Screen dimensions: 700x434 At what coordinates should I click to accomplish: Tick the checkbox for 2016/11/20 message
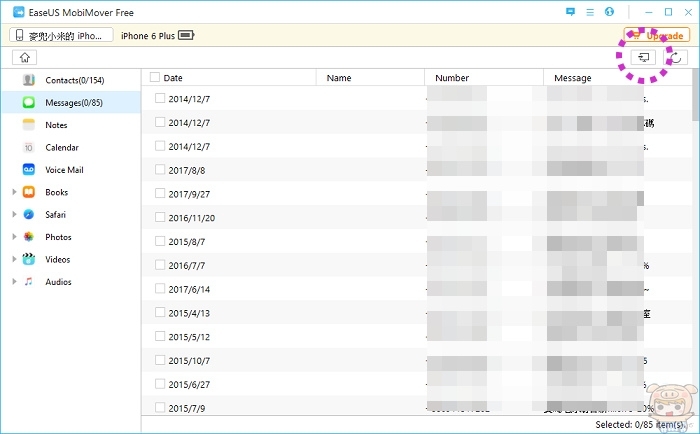(x=160, y=217)
